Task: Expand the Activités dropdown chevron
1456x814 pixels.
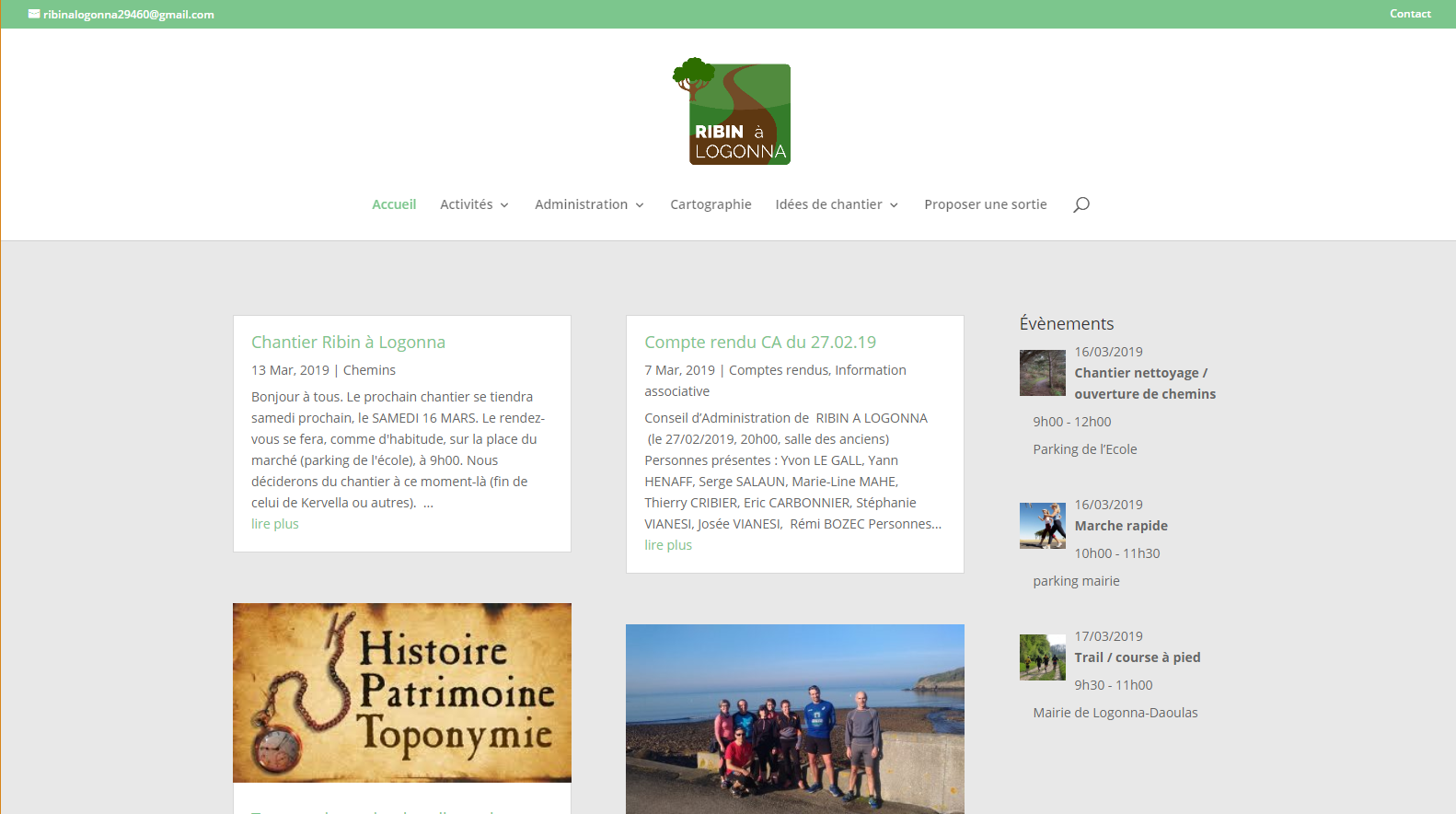Action: (x=504, y=205)
